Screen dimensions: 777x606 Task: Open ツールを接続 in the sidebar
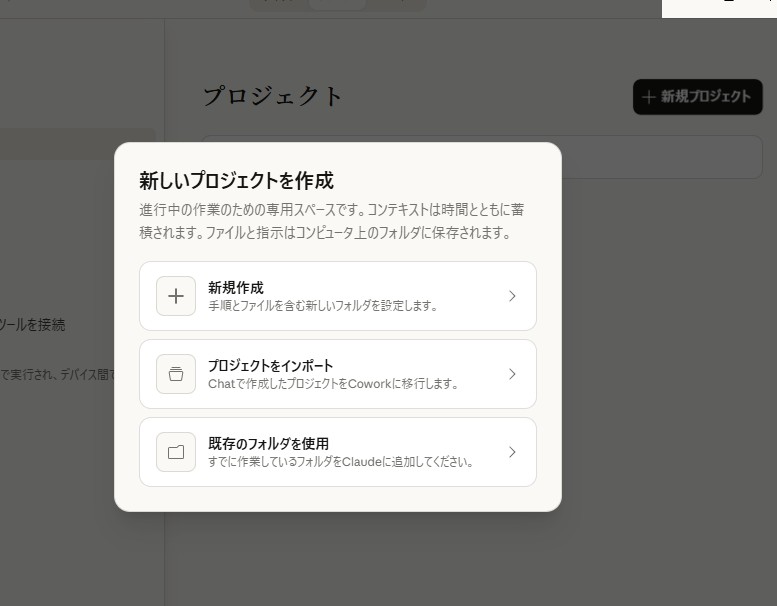33,325
